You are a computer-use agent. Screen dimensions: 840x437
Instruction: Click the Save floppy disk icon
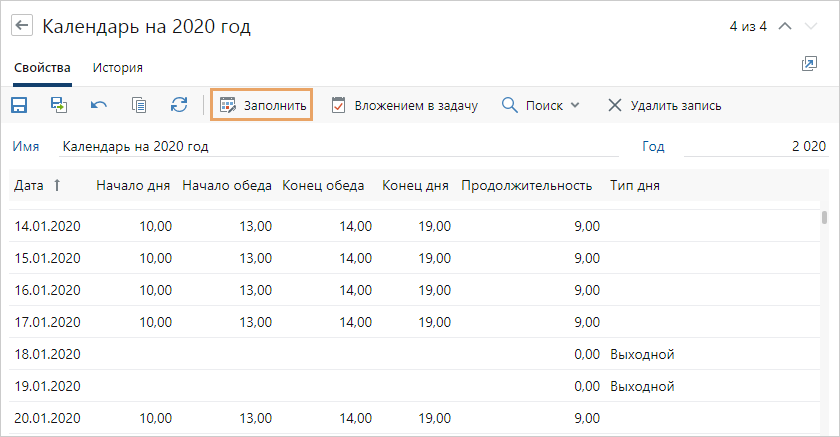pyautogui.click(x=19, y=105)
